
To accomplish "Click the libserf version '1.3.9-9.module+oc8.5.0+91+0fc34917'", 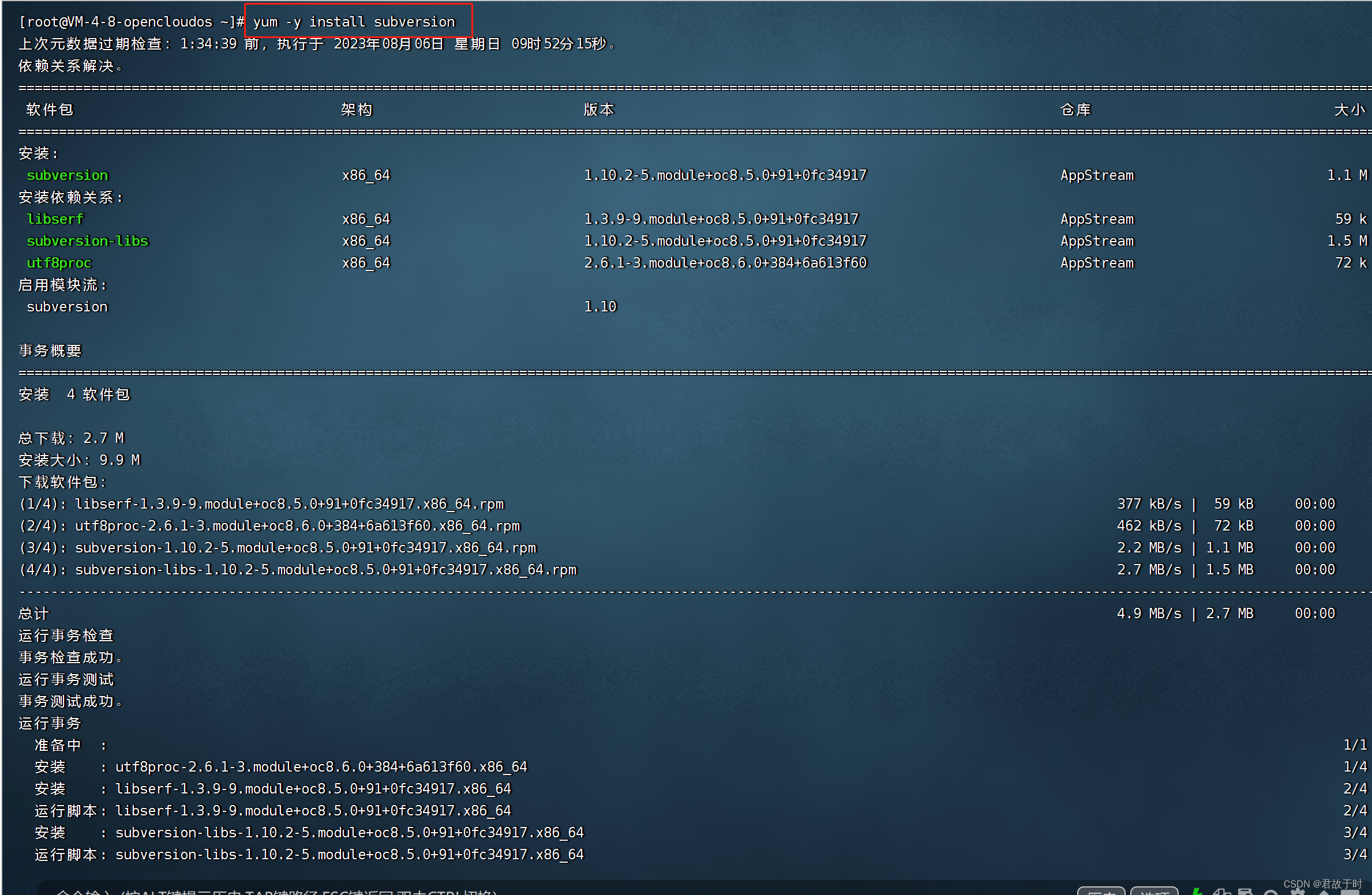I will 721,219.
